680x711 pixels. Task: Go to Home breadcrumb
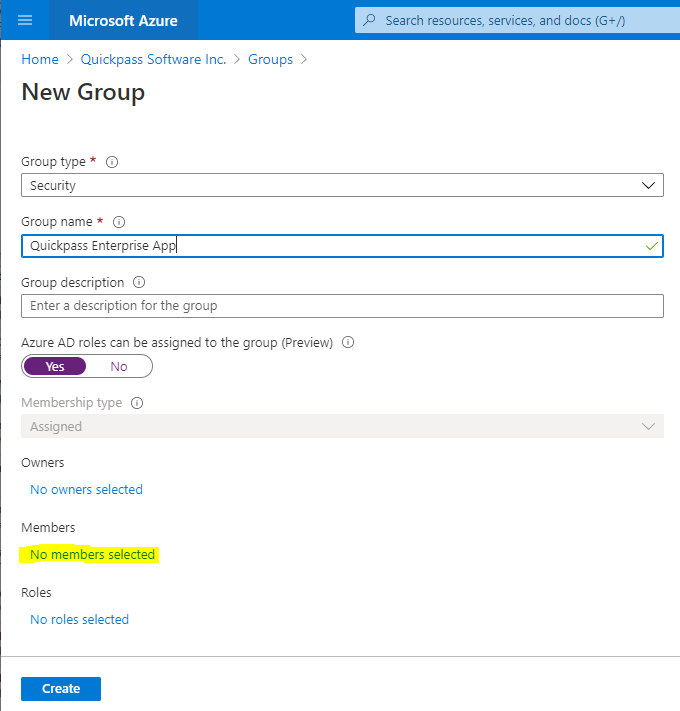pos(40,59)
